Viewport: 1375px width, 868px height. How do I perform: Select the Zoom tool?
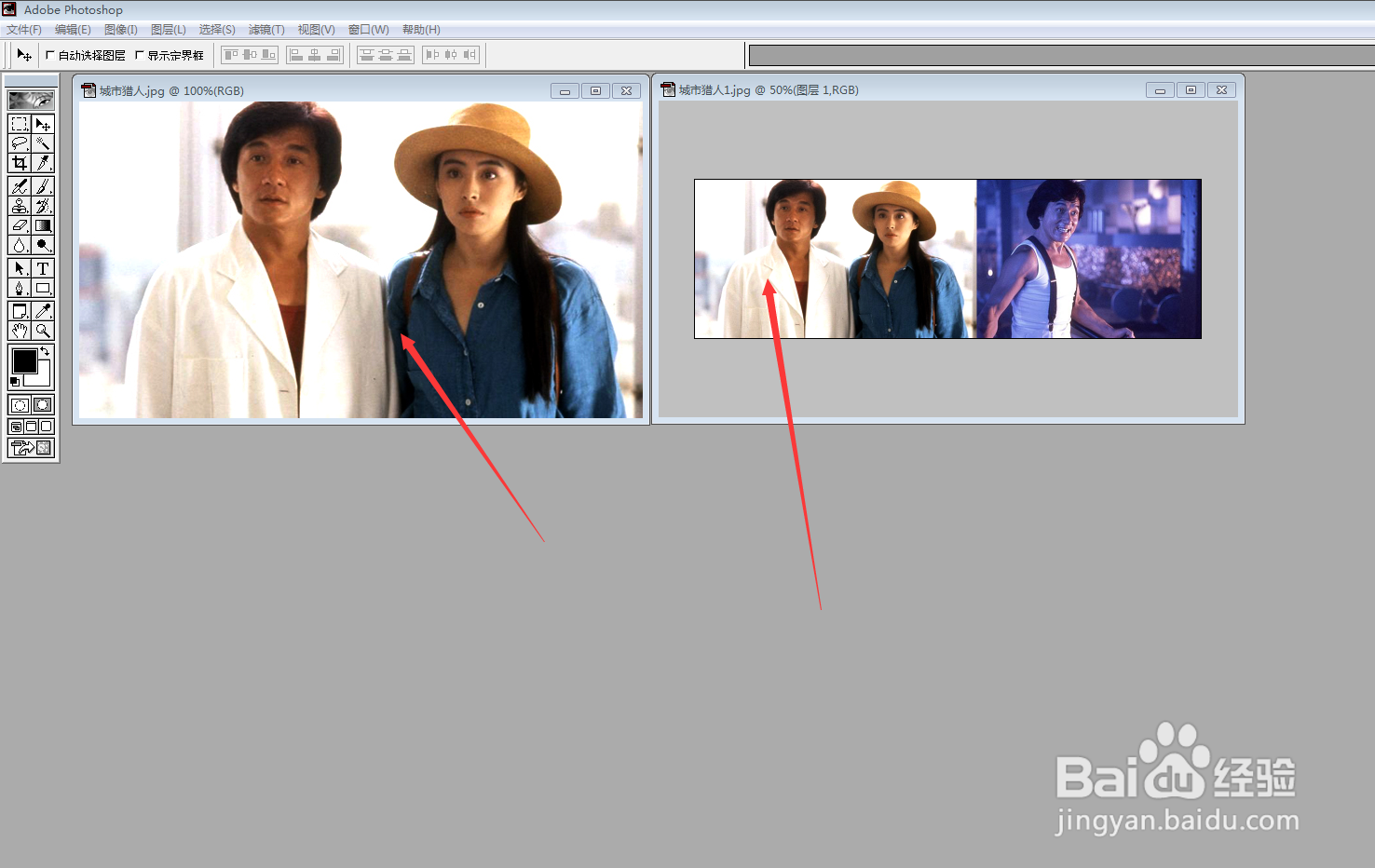click(43, 331)
